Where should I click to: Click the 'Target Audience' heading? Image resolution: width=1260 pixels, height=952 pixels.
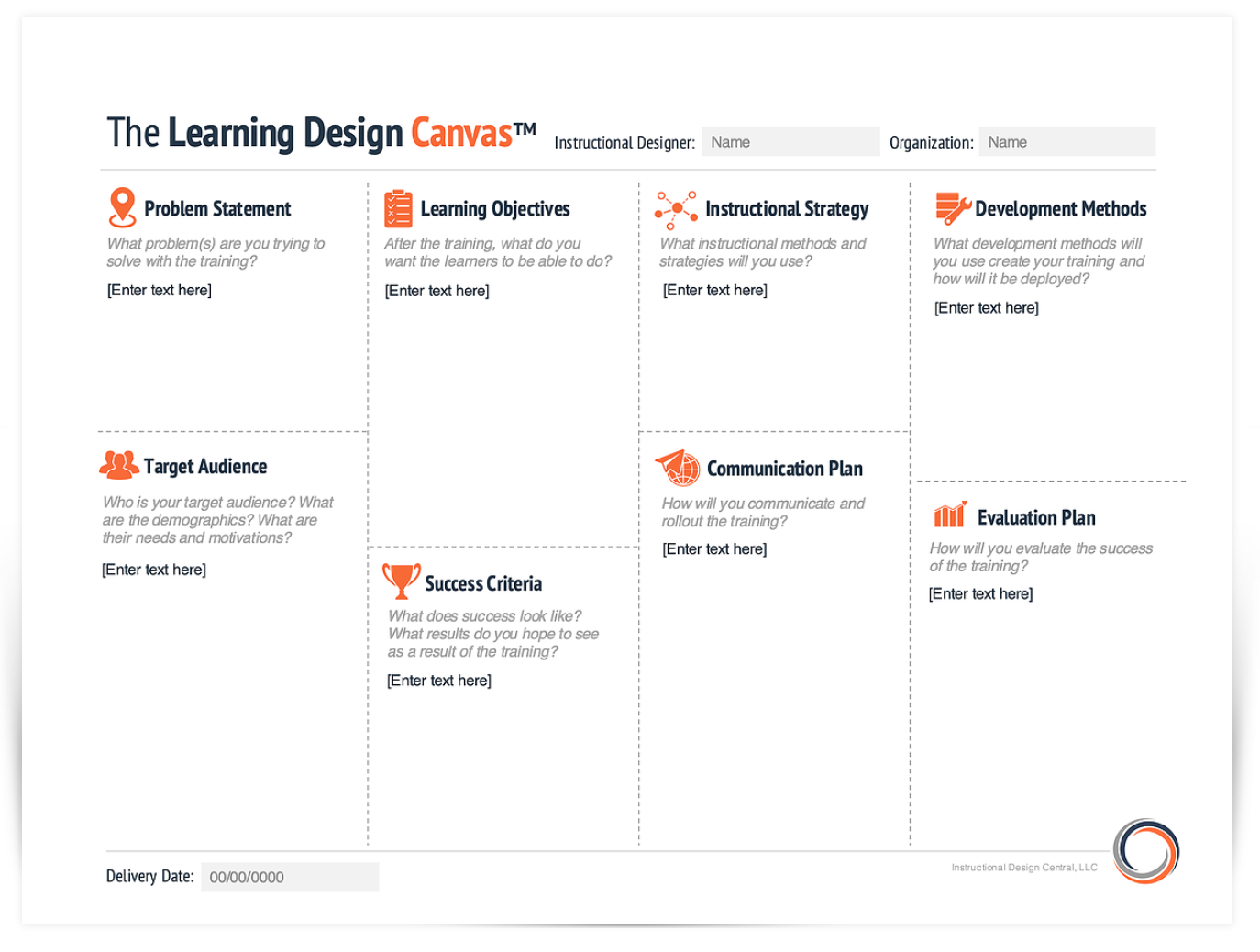click(205, 467)
